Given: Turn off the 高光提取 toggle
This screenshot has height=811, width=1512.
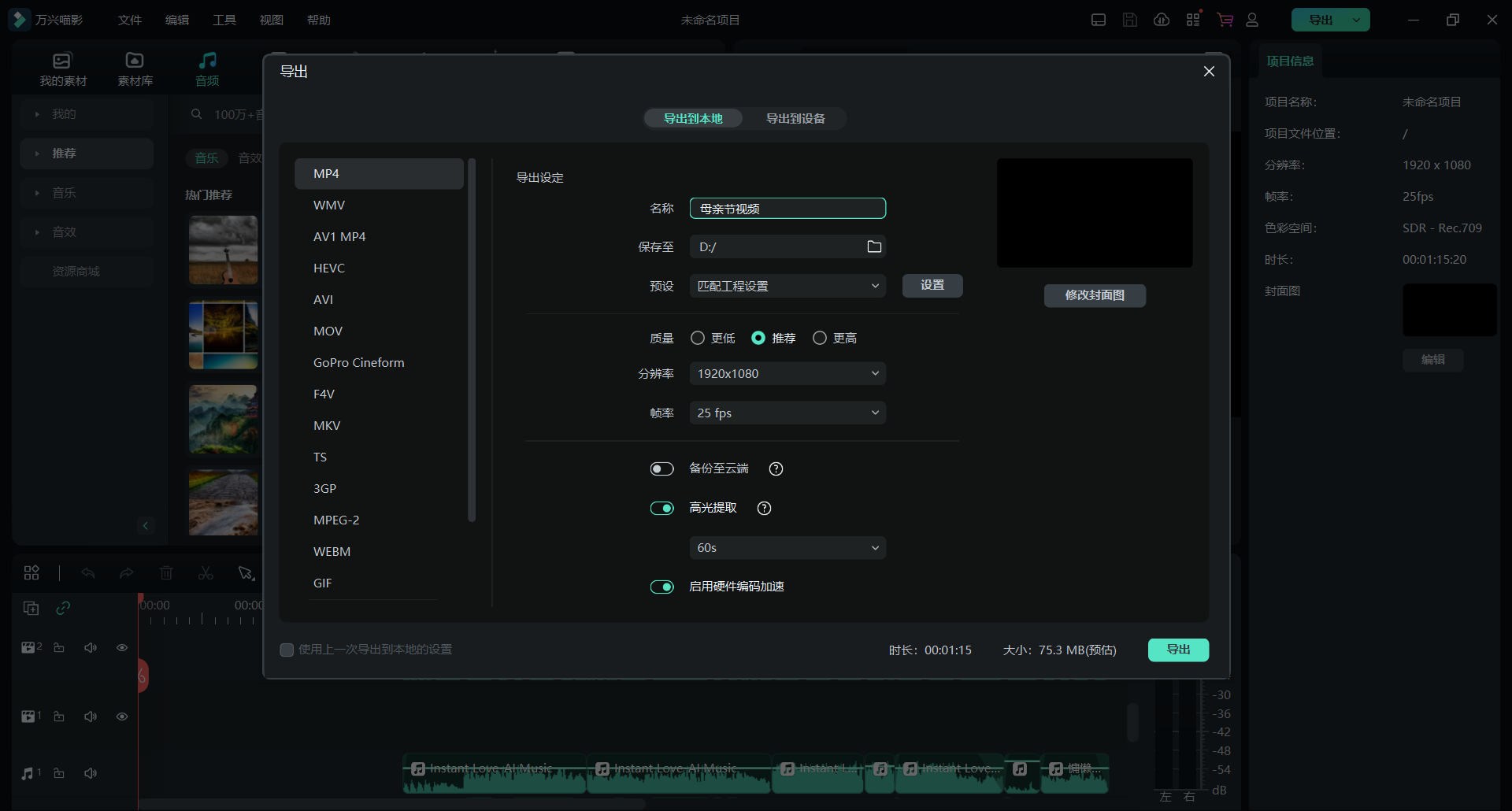Looking at the screenshot, I should [x=661, y=509].
